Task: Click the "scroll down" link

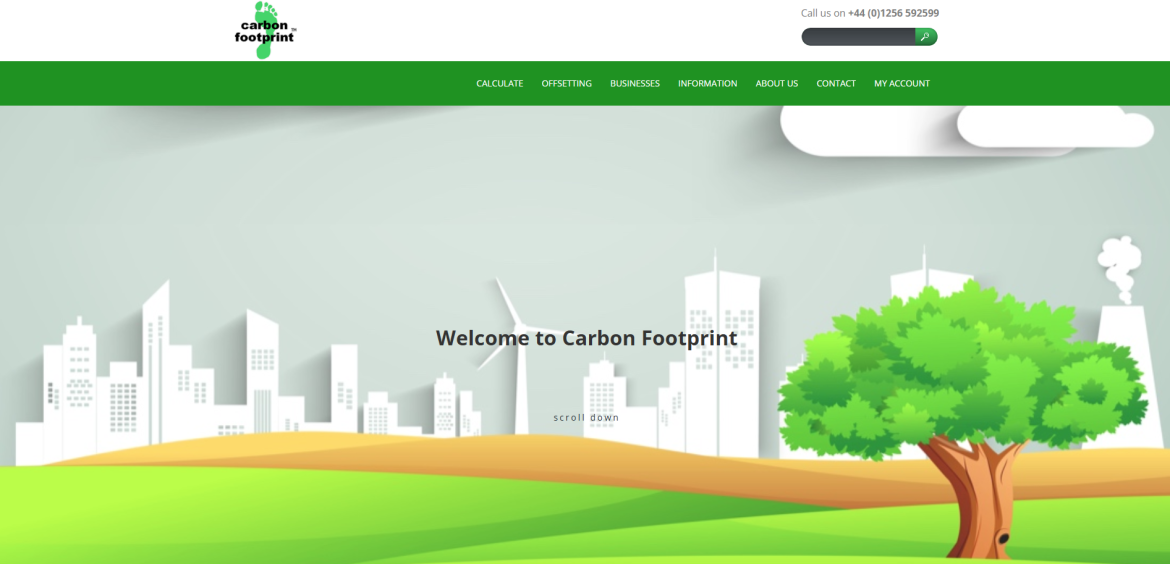Action: (x=586, y=417)
